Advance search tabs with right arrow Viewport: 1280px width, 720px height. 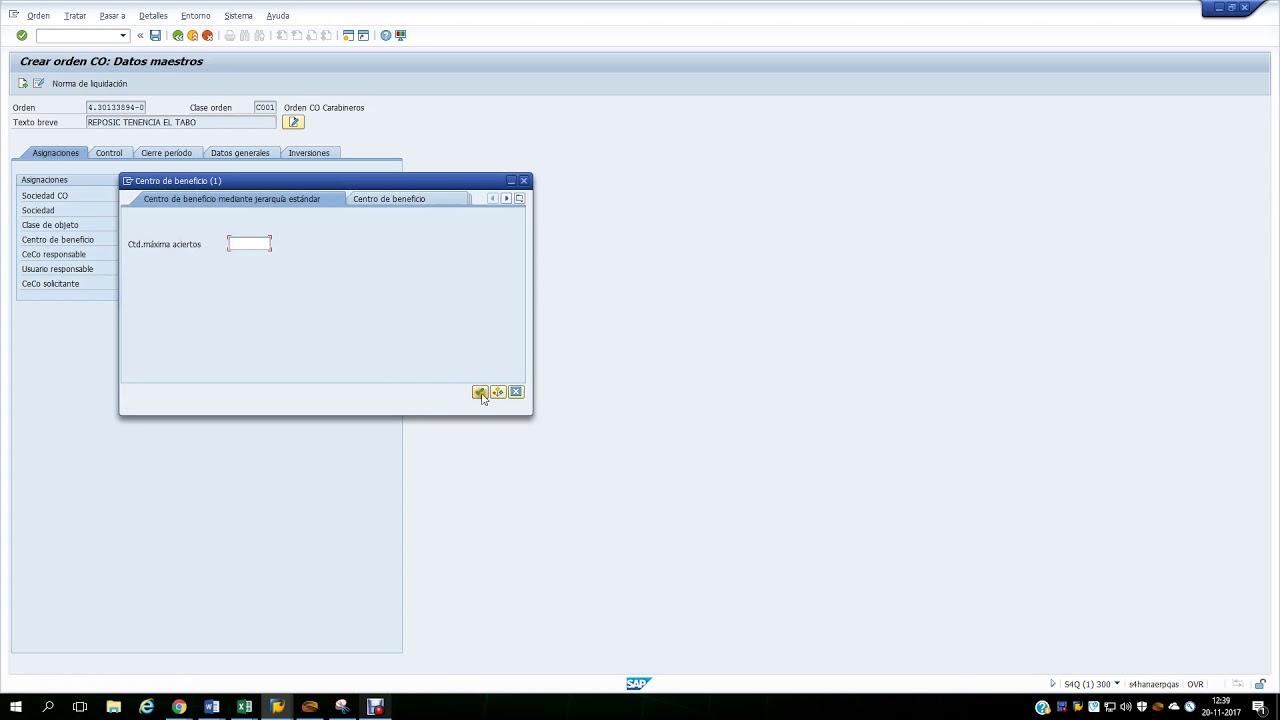pyautogui.click(x=506, y=199)
